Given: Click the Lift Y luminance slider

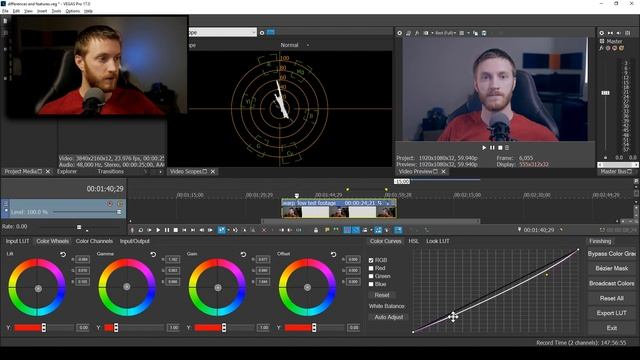Looking at the screenshot, I should click(x=44, y=327).
